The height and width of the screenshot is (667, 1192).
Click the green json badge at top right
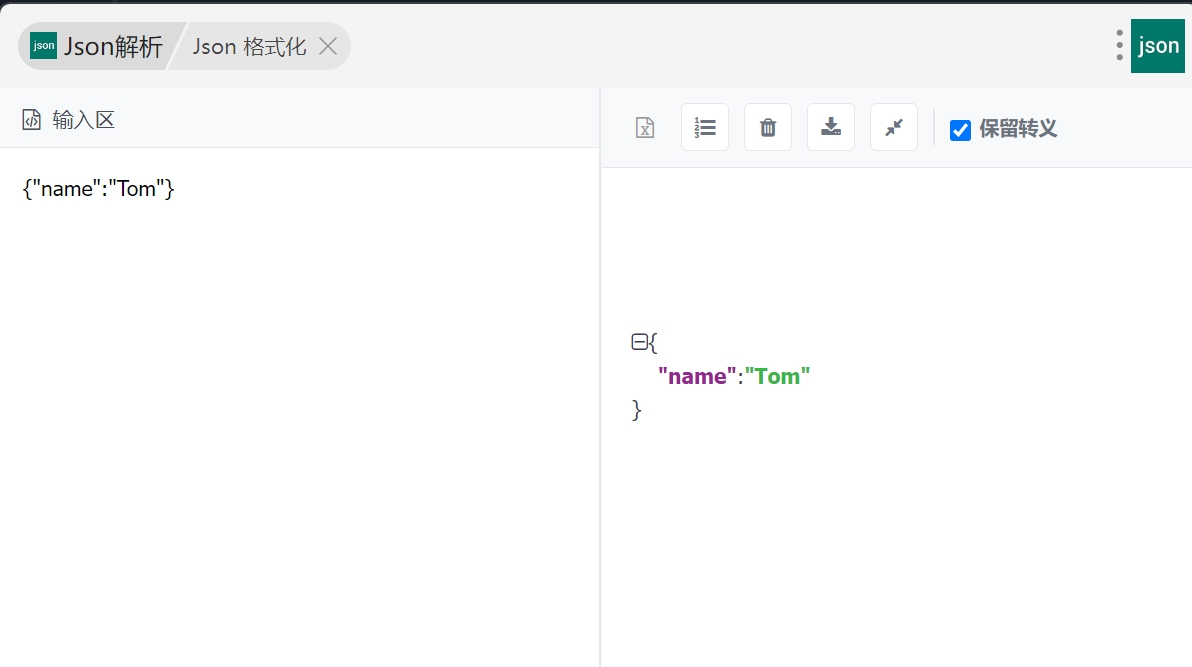click(x=1158, y=46)
